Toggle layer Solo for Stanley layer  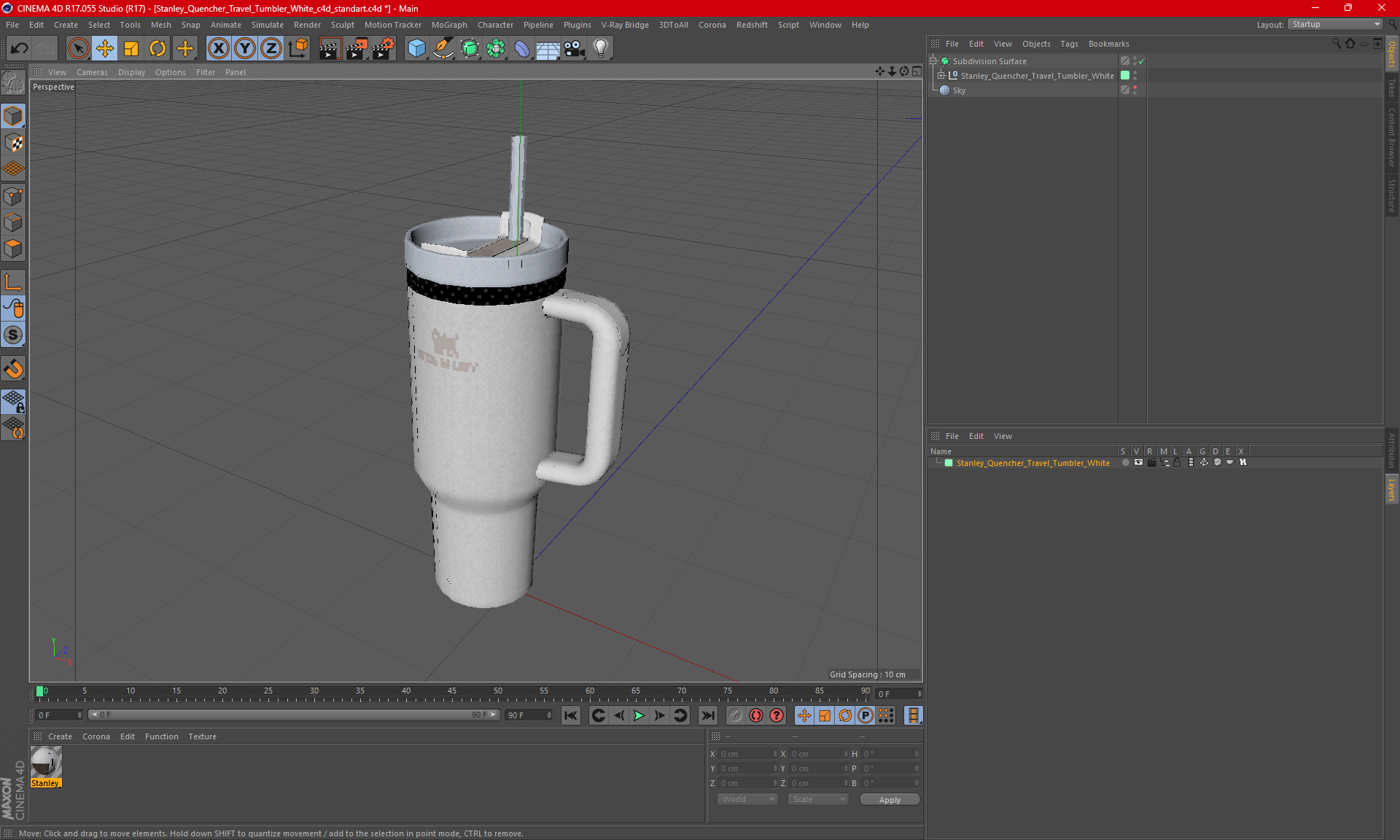(1125, 462)
